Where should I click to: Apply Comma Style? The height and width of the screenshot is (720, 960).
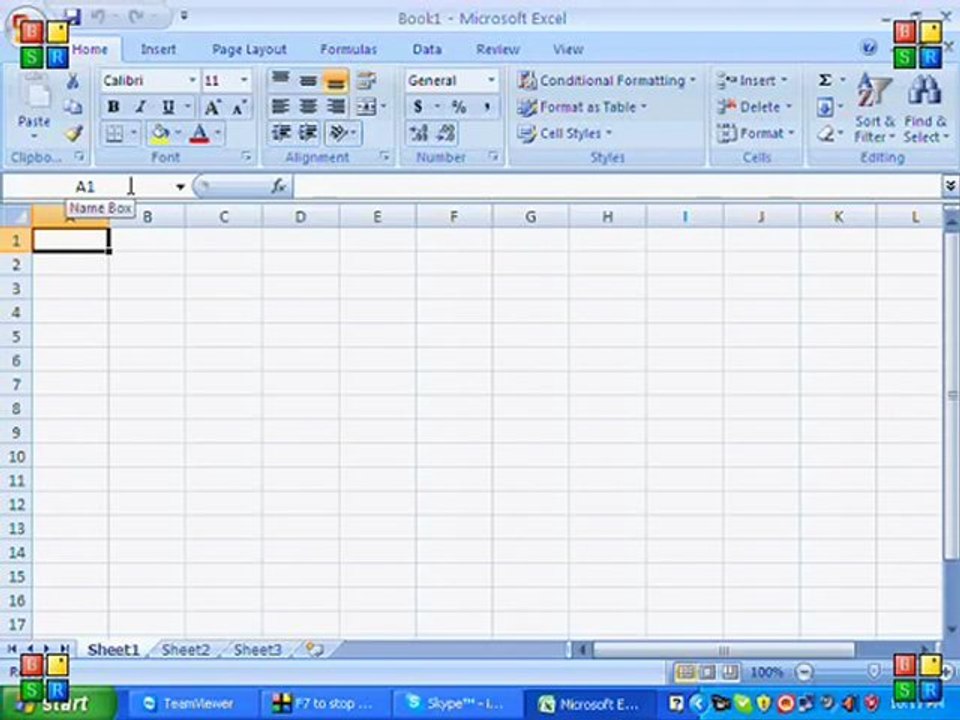coord(487,107)
